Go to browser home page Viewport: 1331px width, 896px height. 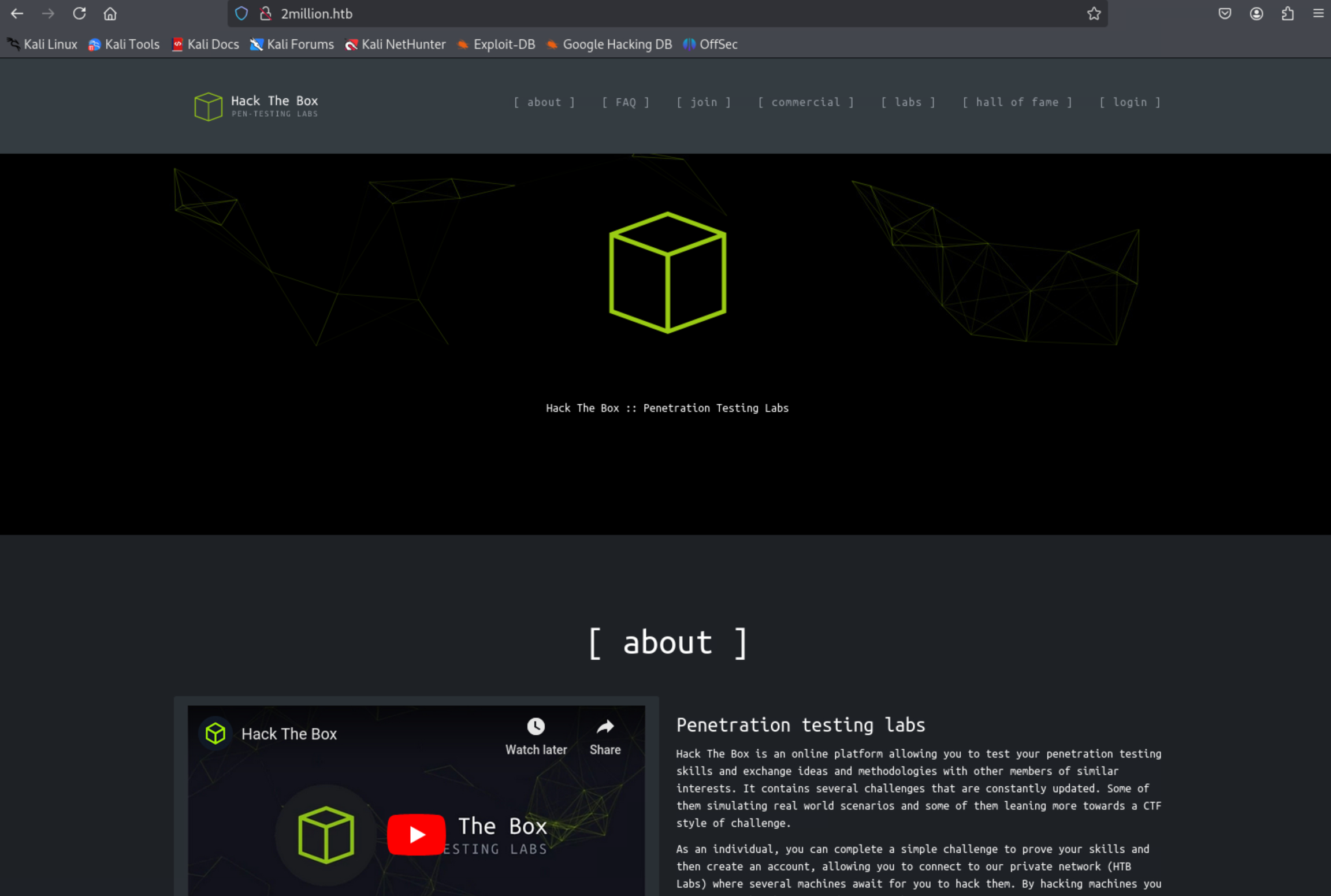tap(110, 14)
